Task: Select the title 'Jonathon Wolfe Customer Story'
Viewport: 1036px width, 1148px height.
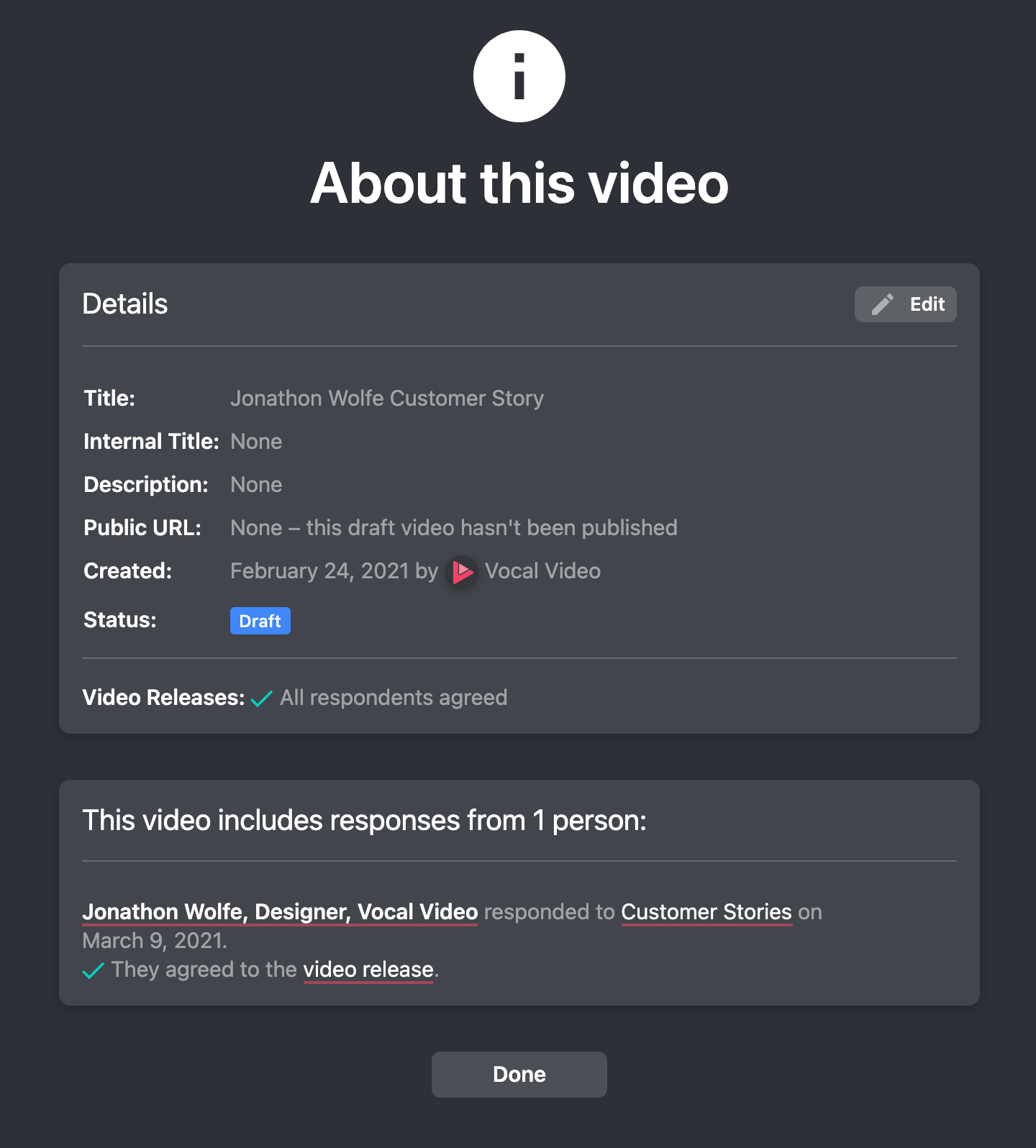Action: click(386, 398)
